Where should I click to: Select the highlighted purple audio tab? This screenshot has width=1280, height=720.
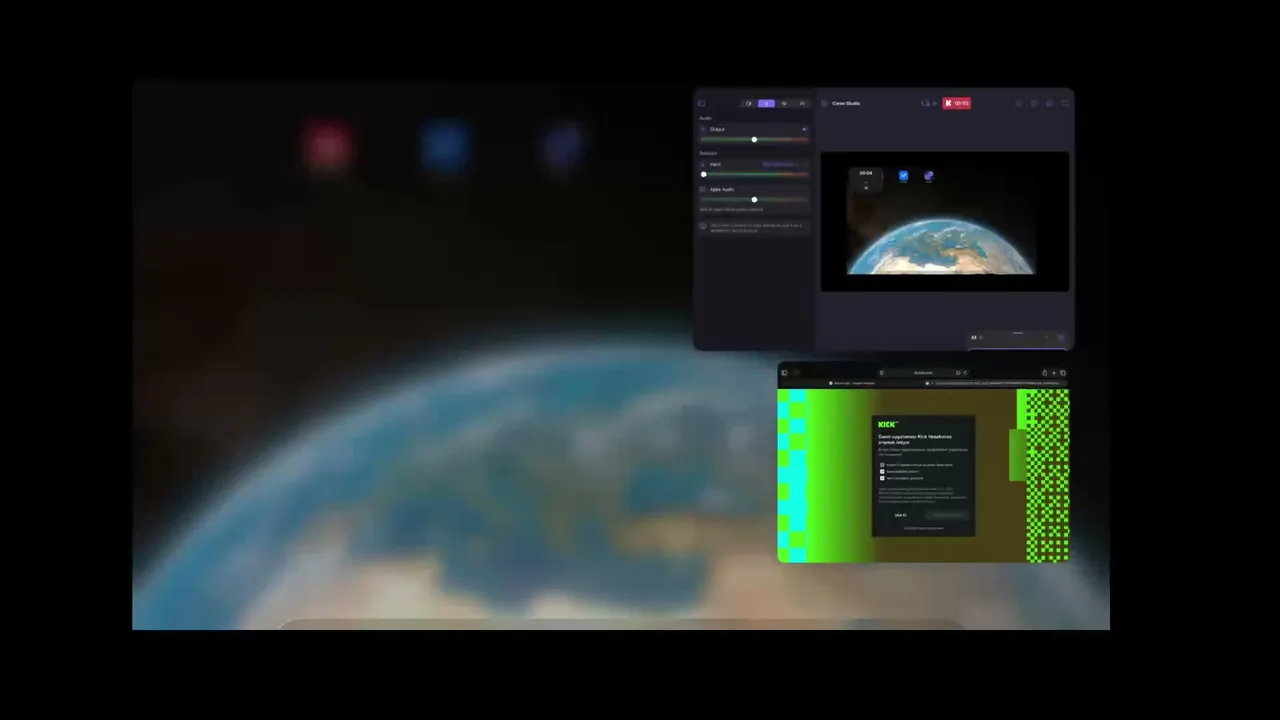click(766, 103)
